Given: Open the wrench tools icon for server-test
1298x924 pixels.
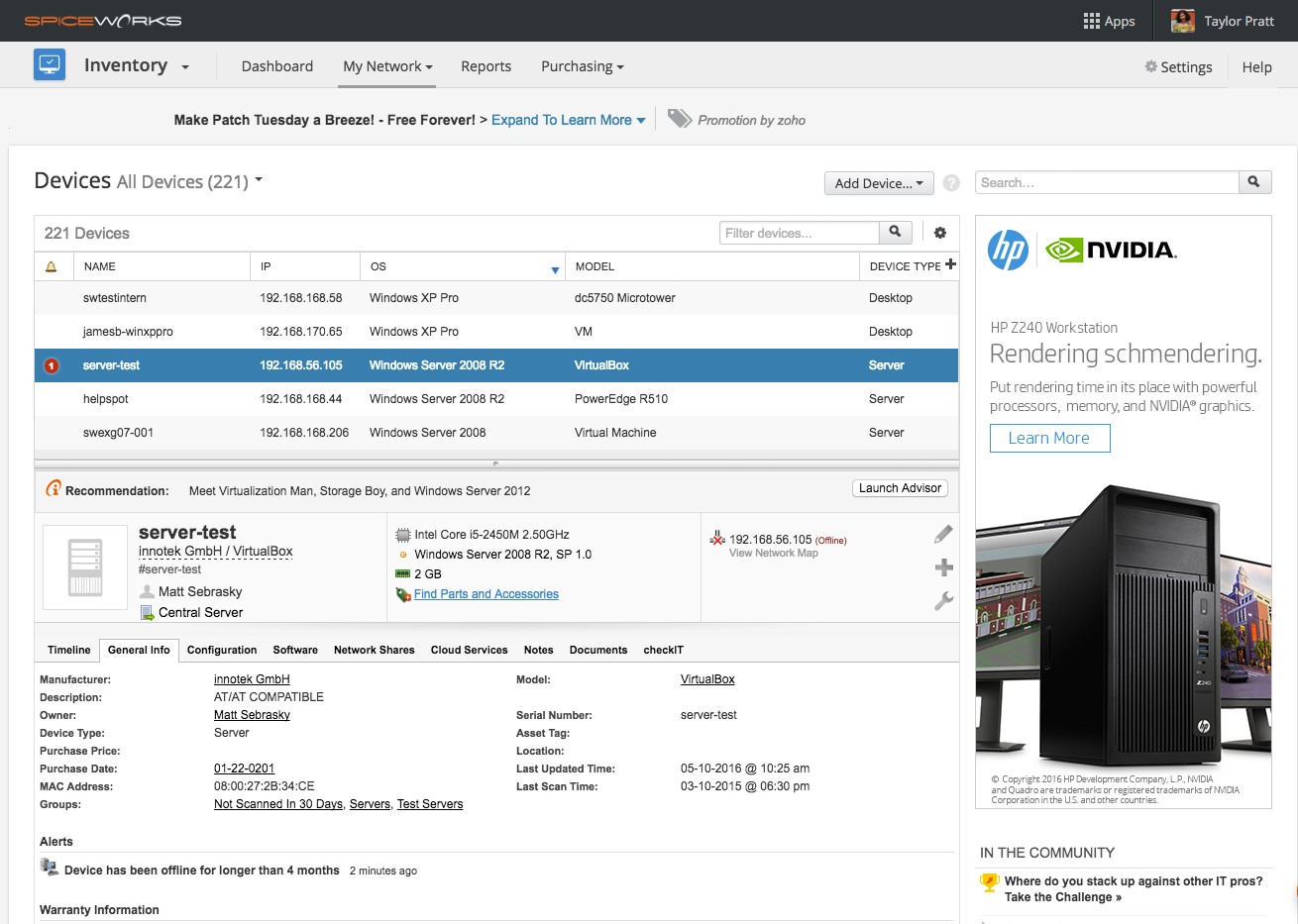Looking at the screenshot, I should tap(943, 600).
